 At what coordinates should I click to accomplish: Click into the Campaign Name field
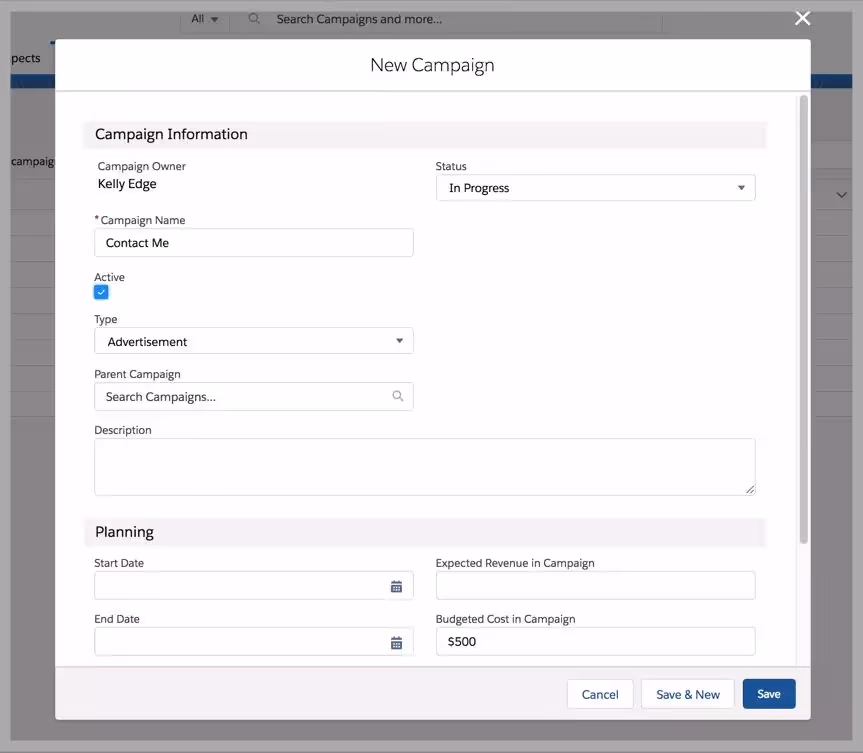[254, 243]
